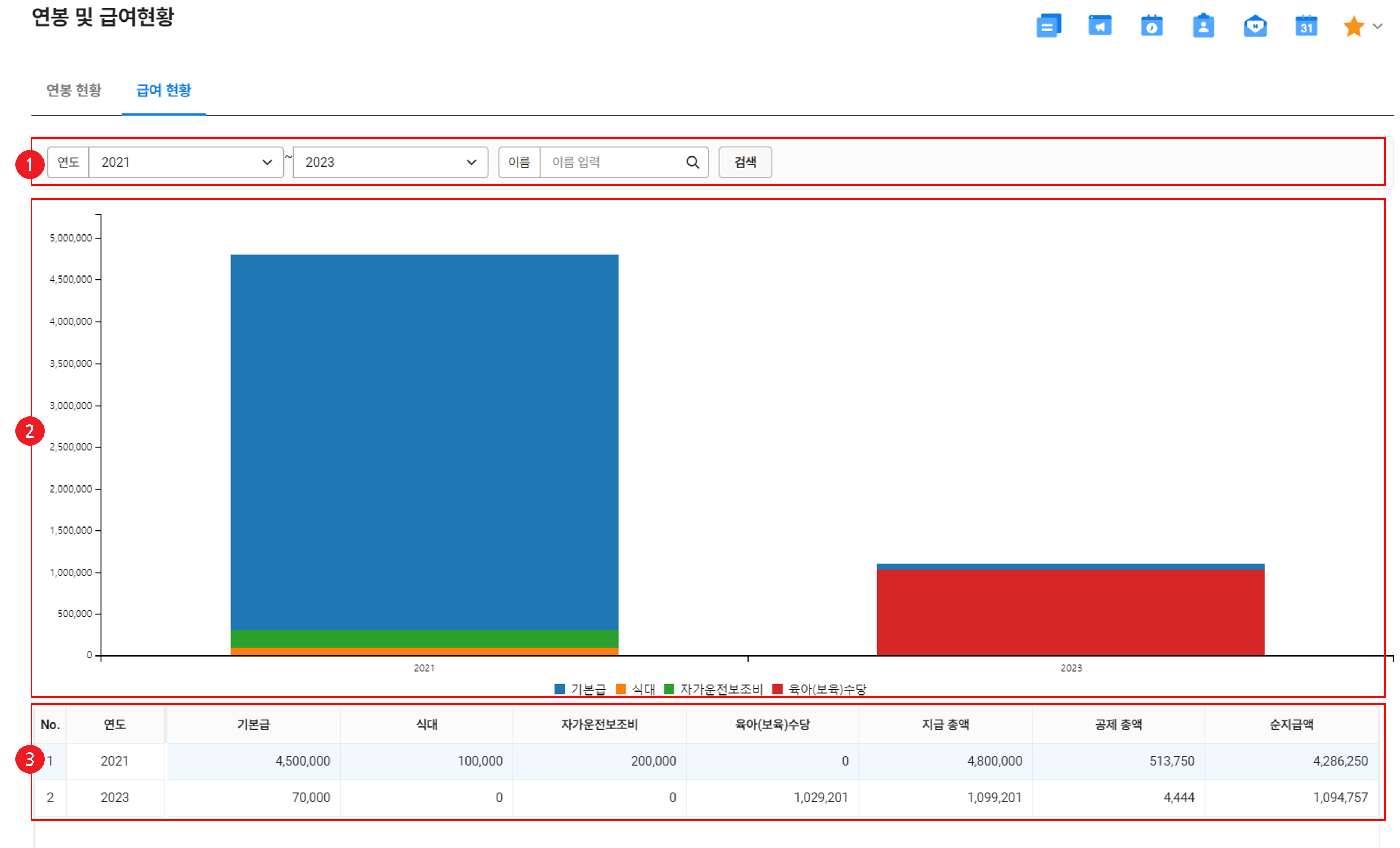Select the 급여 현황 tab
The image size is (1400, 848).
point(164,90)
